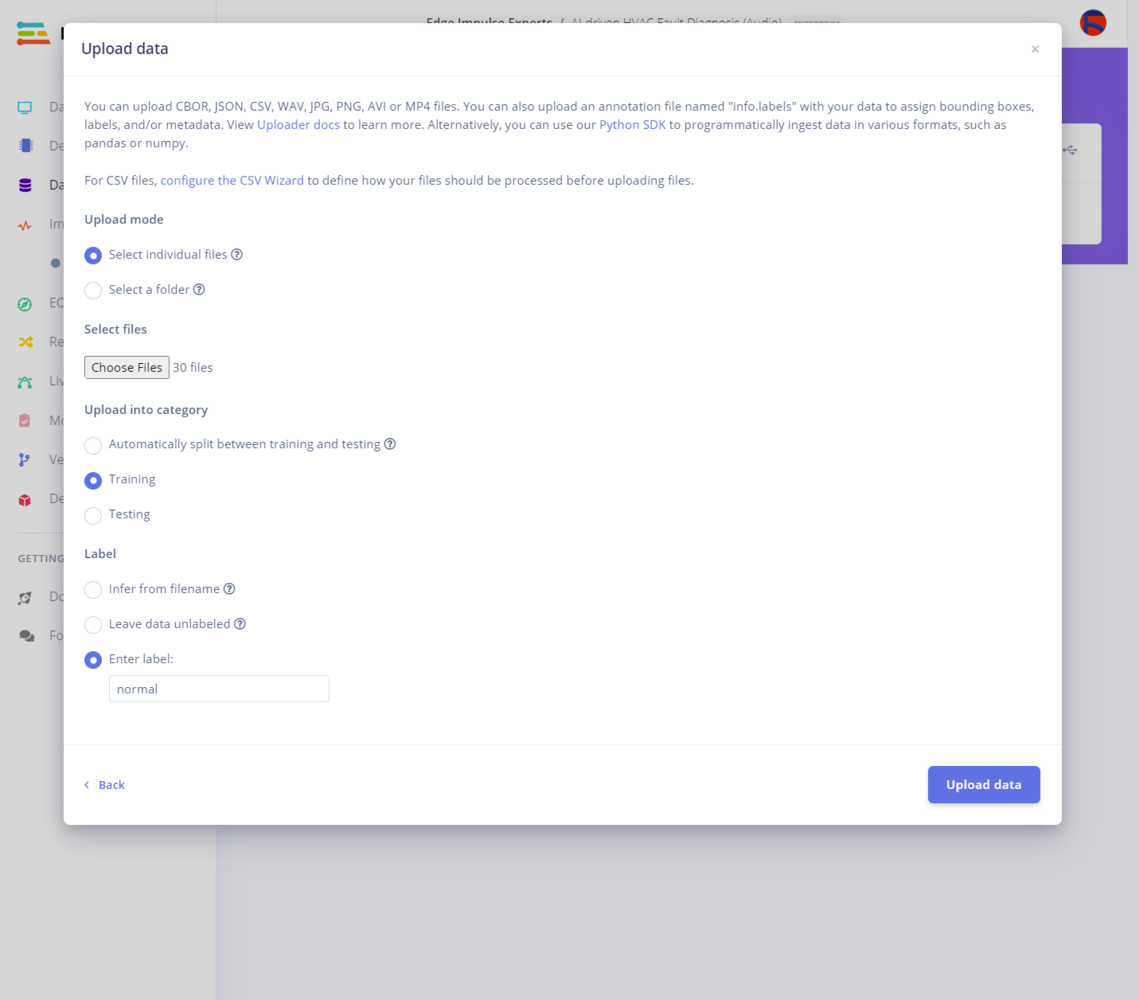
Task: Select the Testing category radio button
Action: tap(93, 516)
